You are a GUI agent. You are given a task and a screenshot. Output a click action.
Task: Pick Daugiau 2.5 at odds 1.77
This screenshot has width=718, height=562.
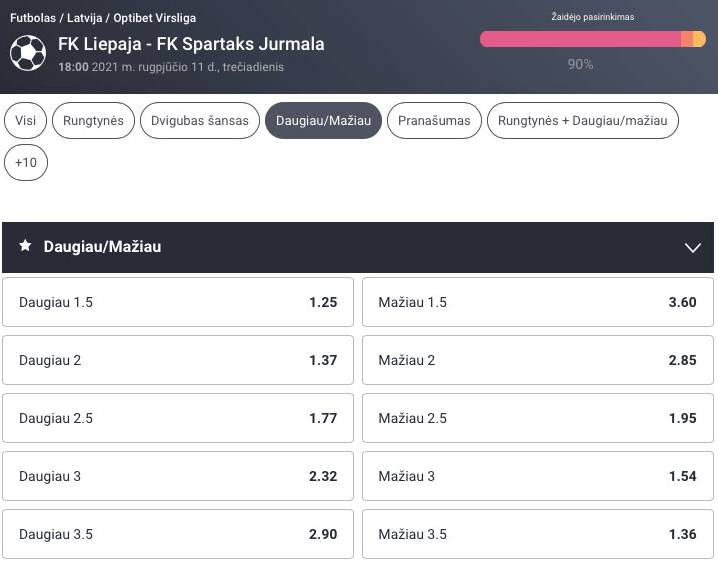pos(178,418)
